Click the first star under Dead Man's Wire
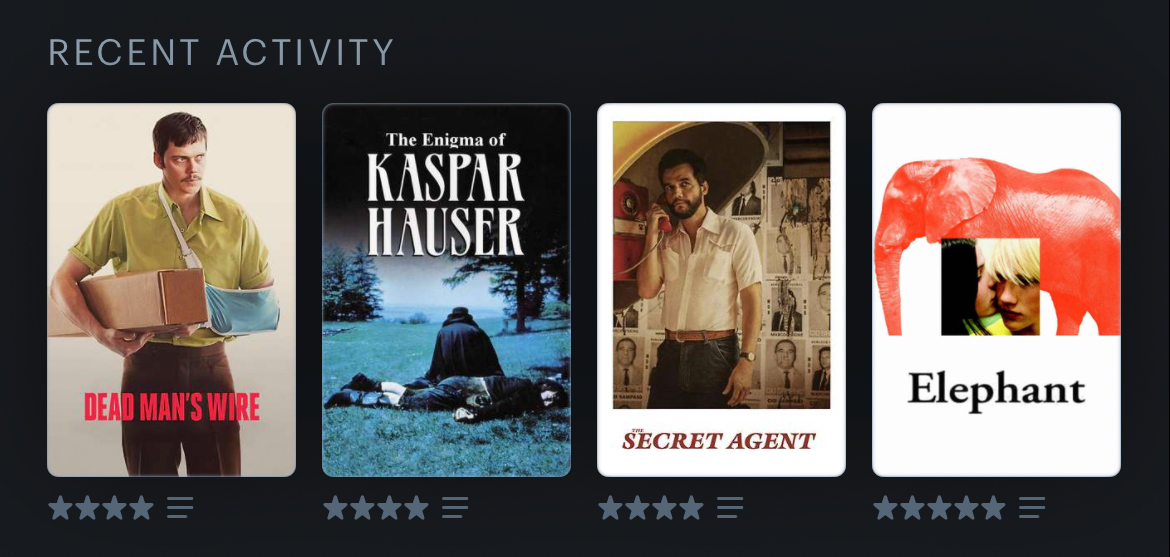This screenshot has height=557, width=1170. coord(60,508)
